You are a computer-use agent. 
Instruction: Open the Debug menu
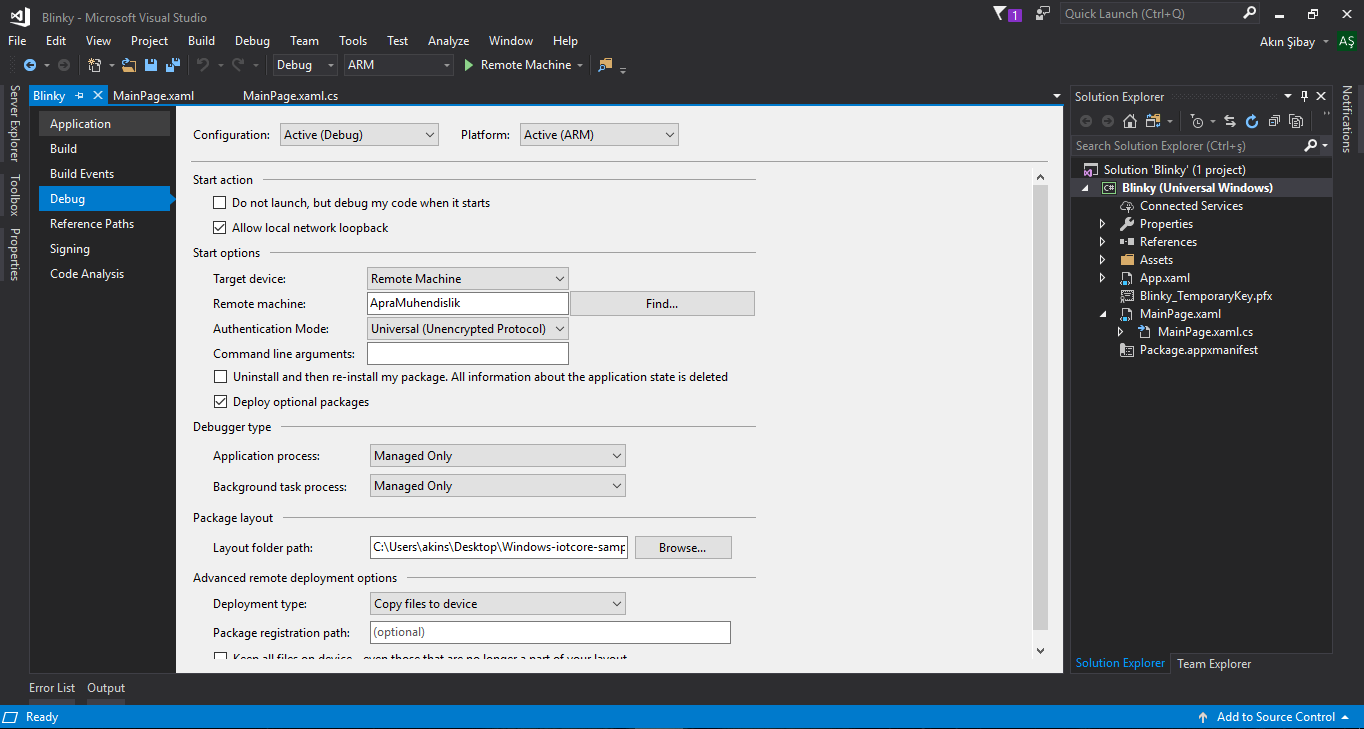click(x=252, y=41)
